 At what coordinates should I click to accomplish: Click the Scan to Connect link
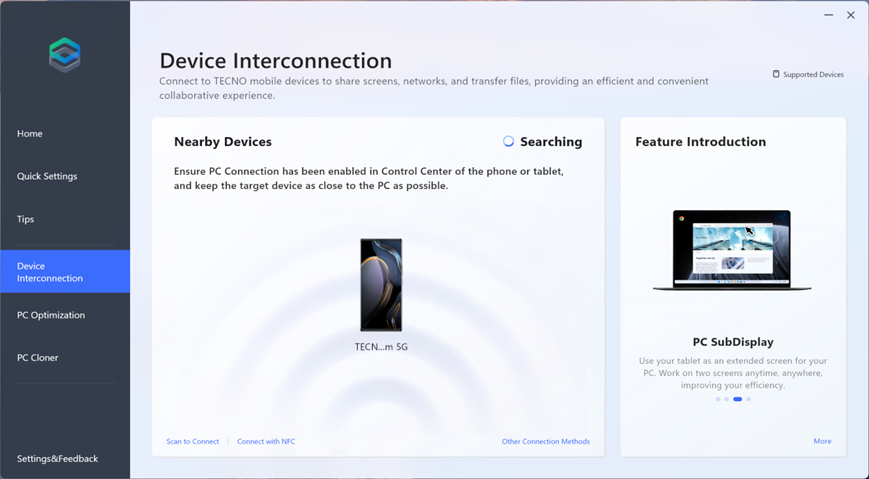point(193,441)
